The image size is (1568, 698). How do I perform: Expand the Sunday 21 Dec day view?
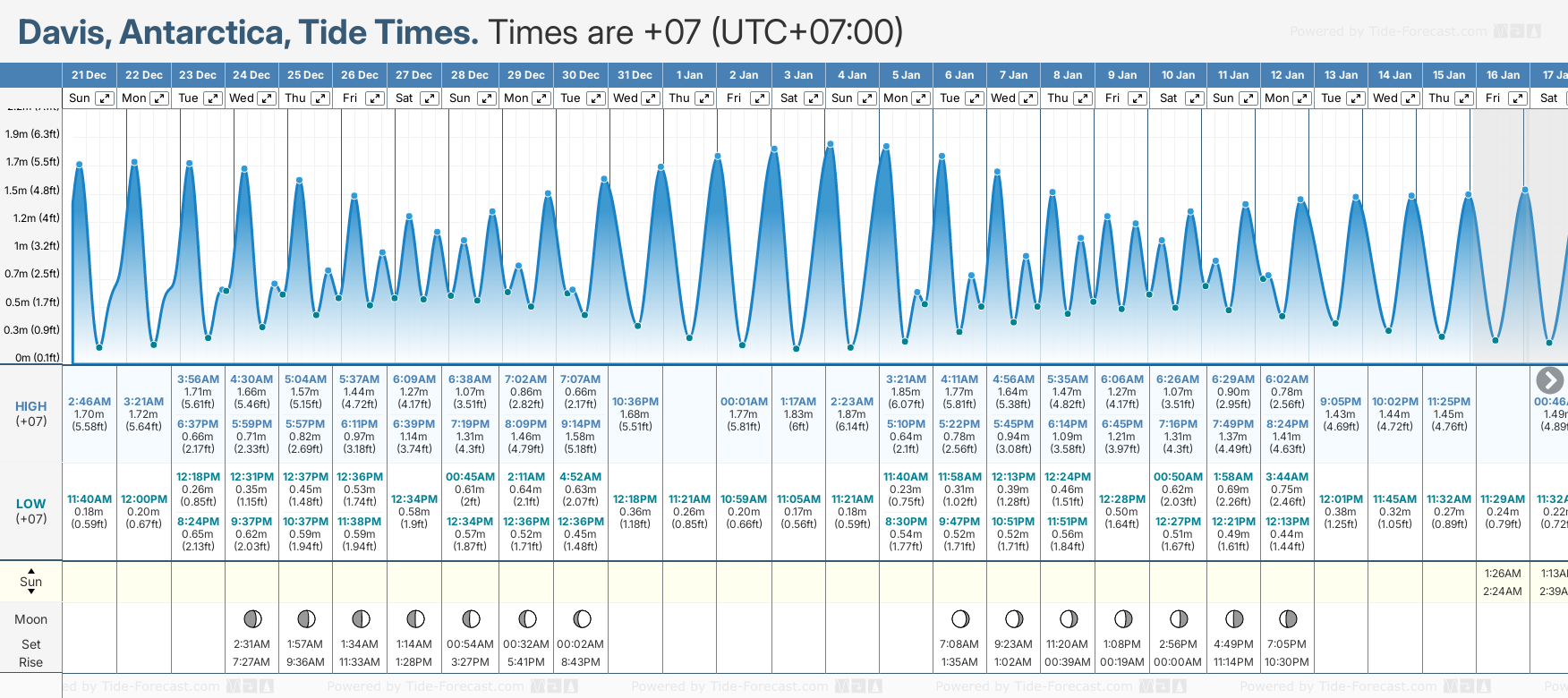(105, 98)
